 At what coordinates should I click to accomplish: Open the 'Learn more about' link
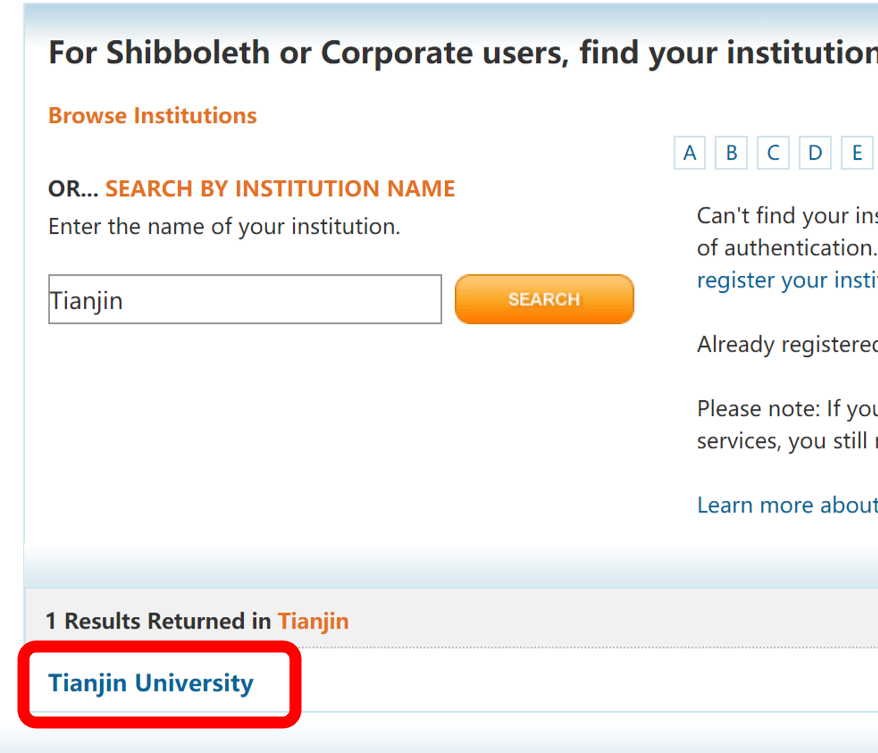point(786,505)
